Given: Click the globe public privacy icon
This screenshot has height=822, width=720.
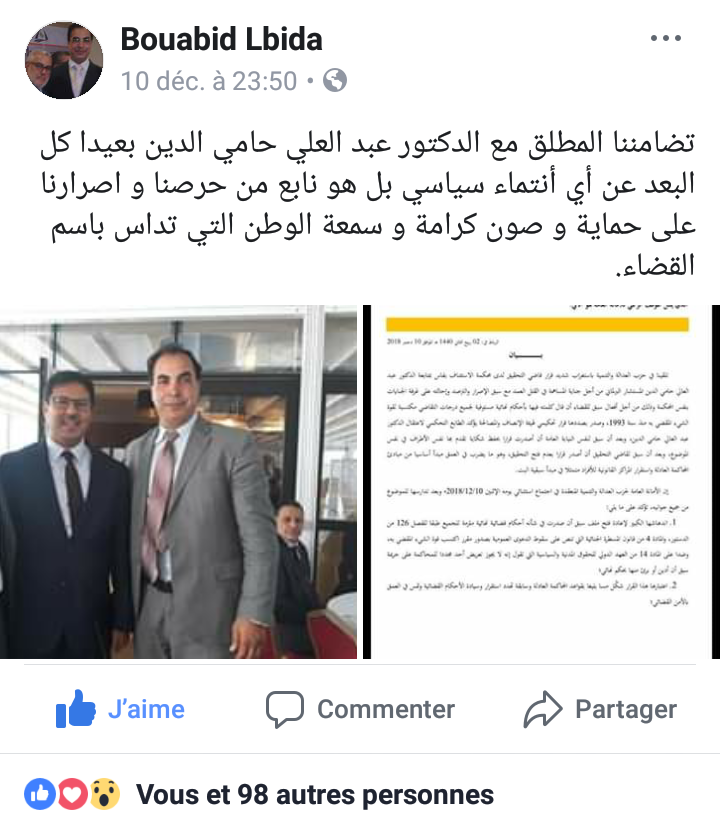Looking at the screenshot, I should click(335, 80).
